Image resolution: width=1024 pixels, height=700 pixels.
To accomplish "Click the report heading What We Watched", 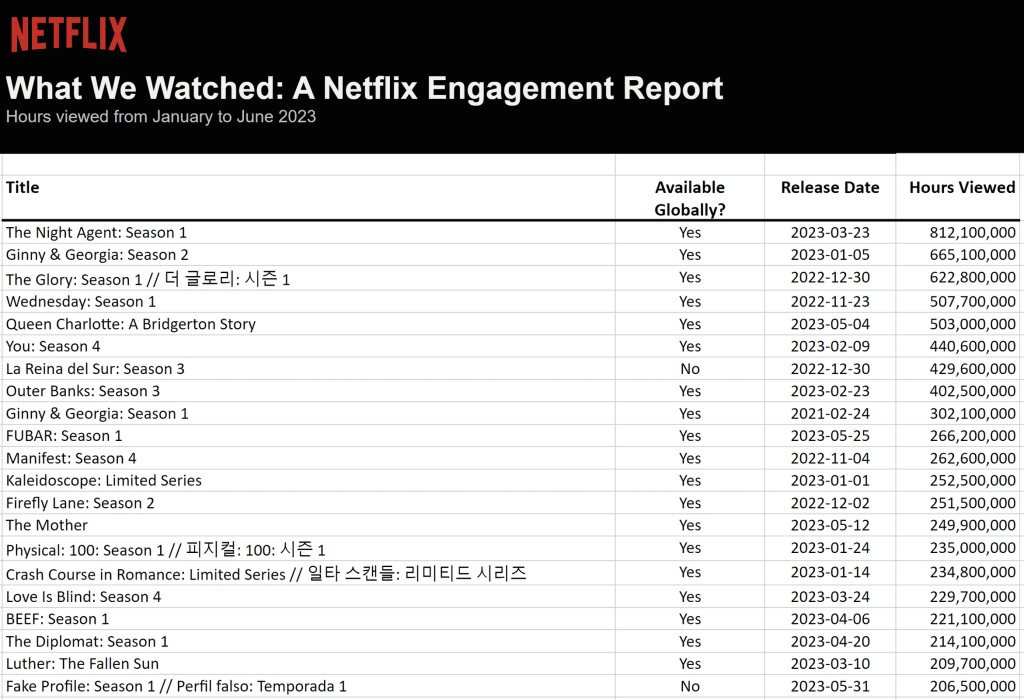I will coord(364,88).
